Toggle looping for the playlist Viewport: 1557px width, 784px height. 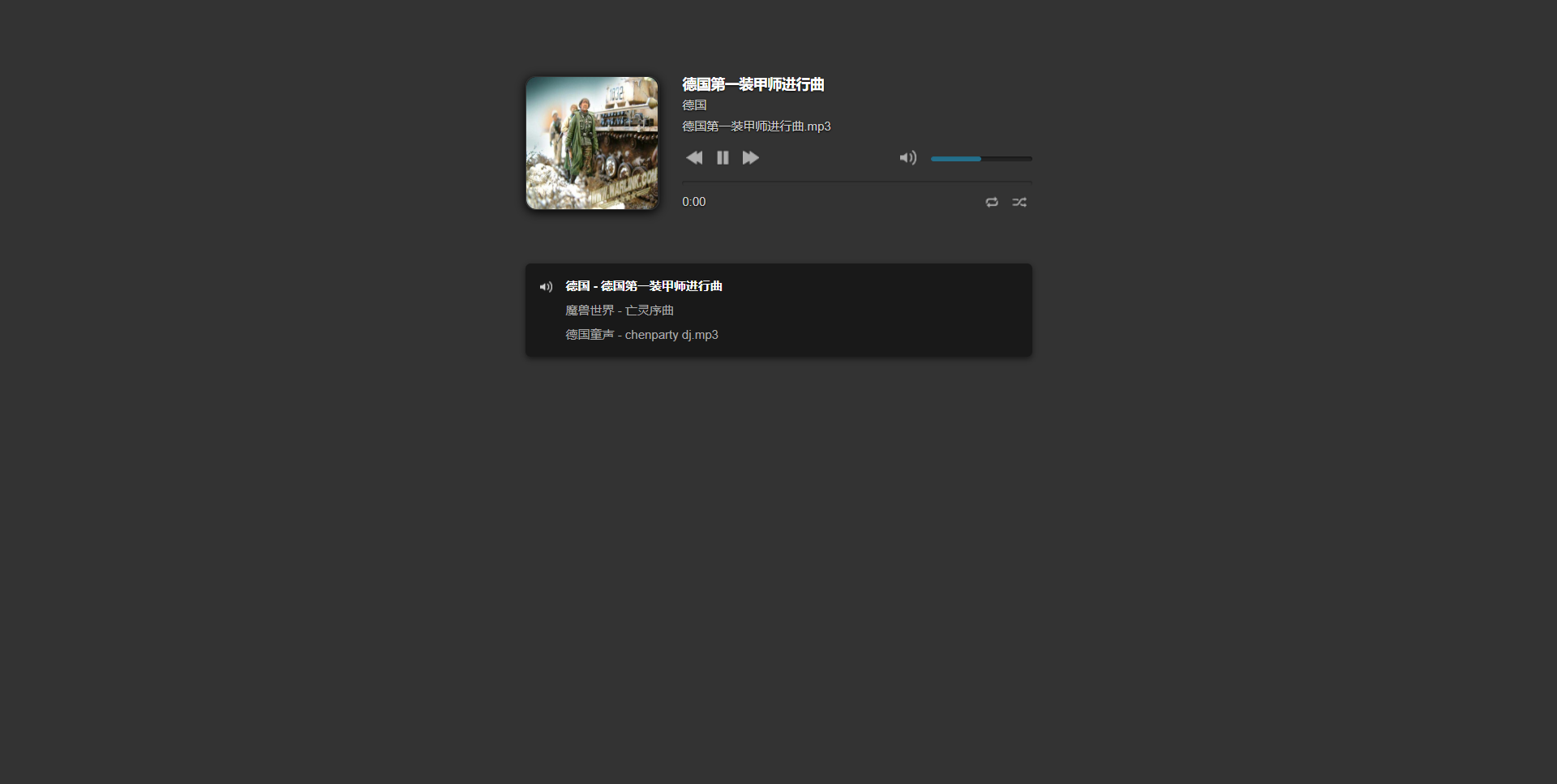tap(991, 202)
